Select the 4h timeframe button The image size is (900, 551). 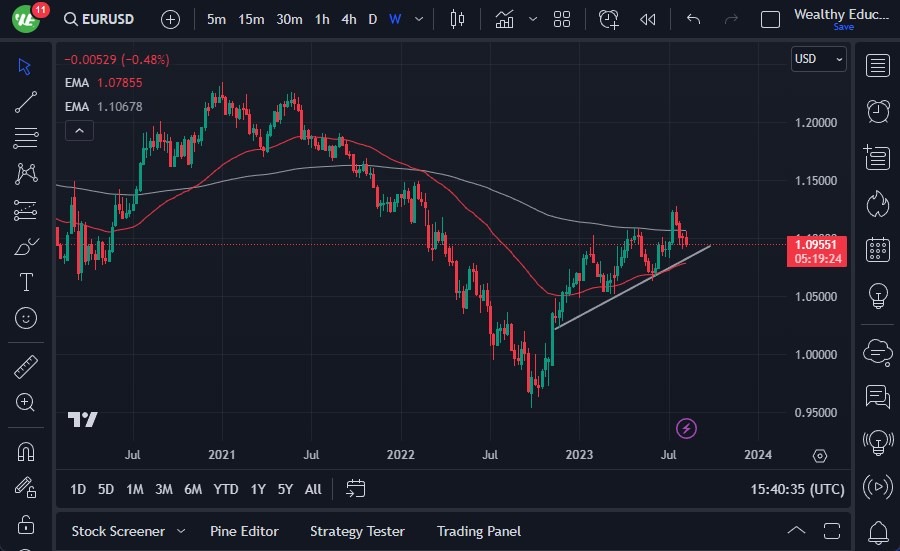(348, 19)
